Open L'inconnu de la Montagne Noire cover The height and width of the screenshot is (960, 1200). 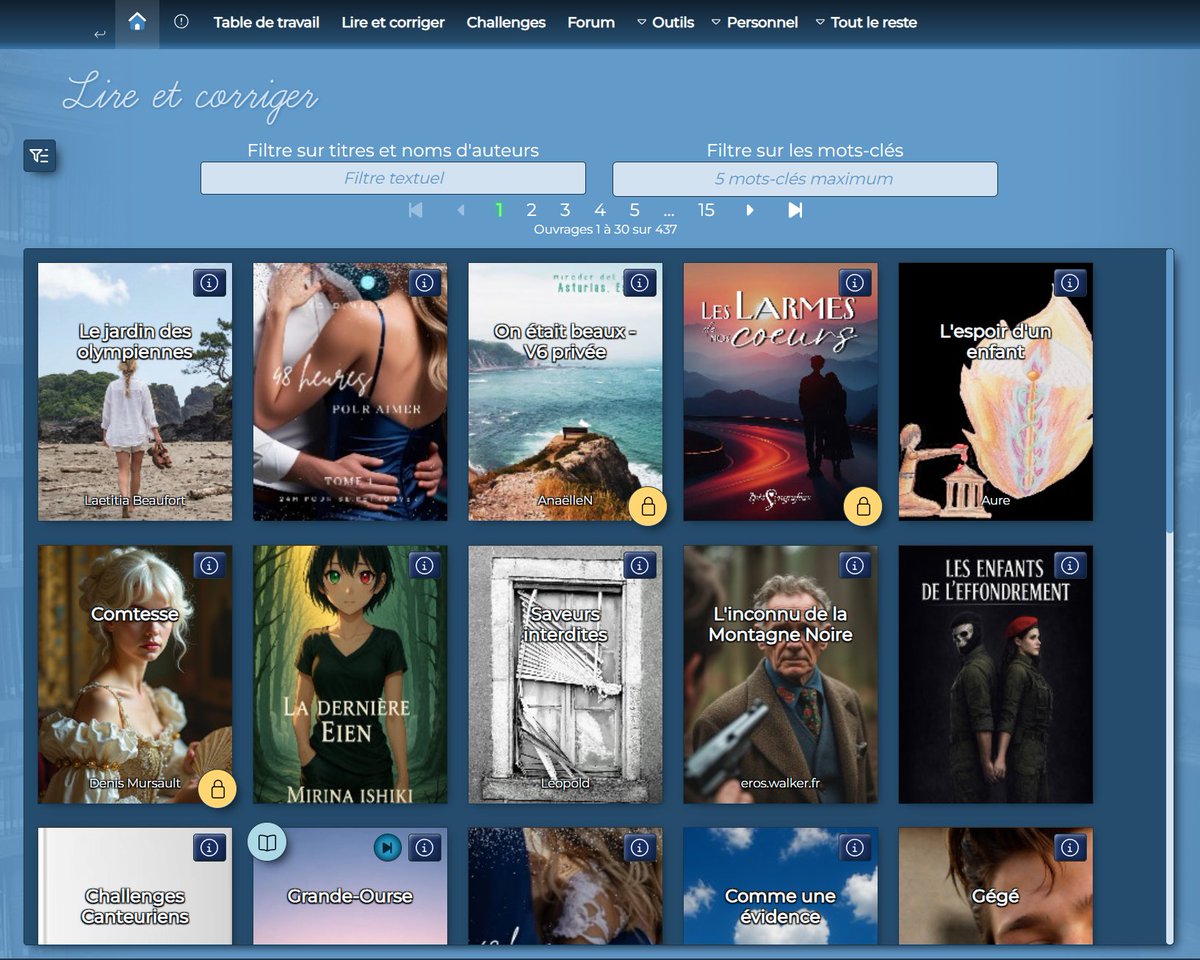pyautogui.click(x=780, y=674)
